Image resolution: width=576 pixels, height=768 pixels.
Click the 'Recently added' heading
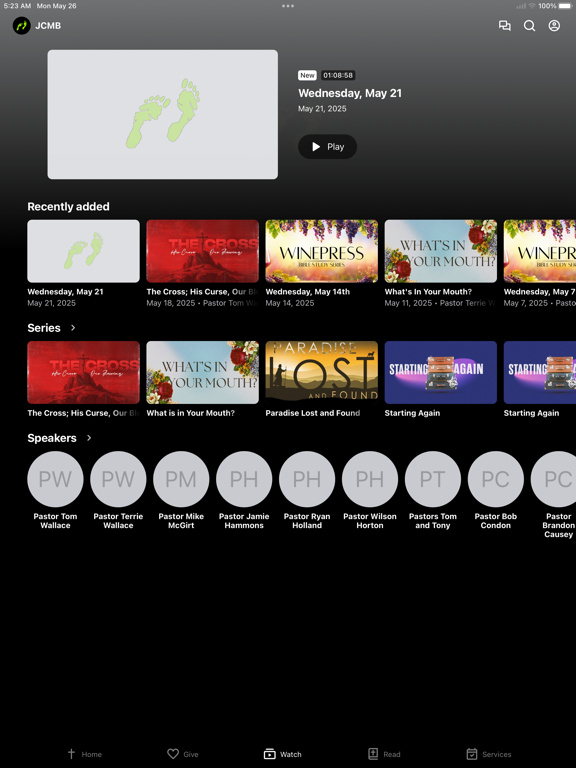[69, 207]
